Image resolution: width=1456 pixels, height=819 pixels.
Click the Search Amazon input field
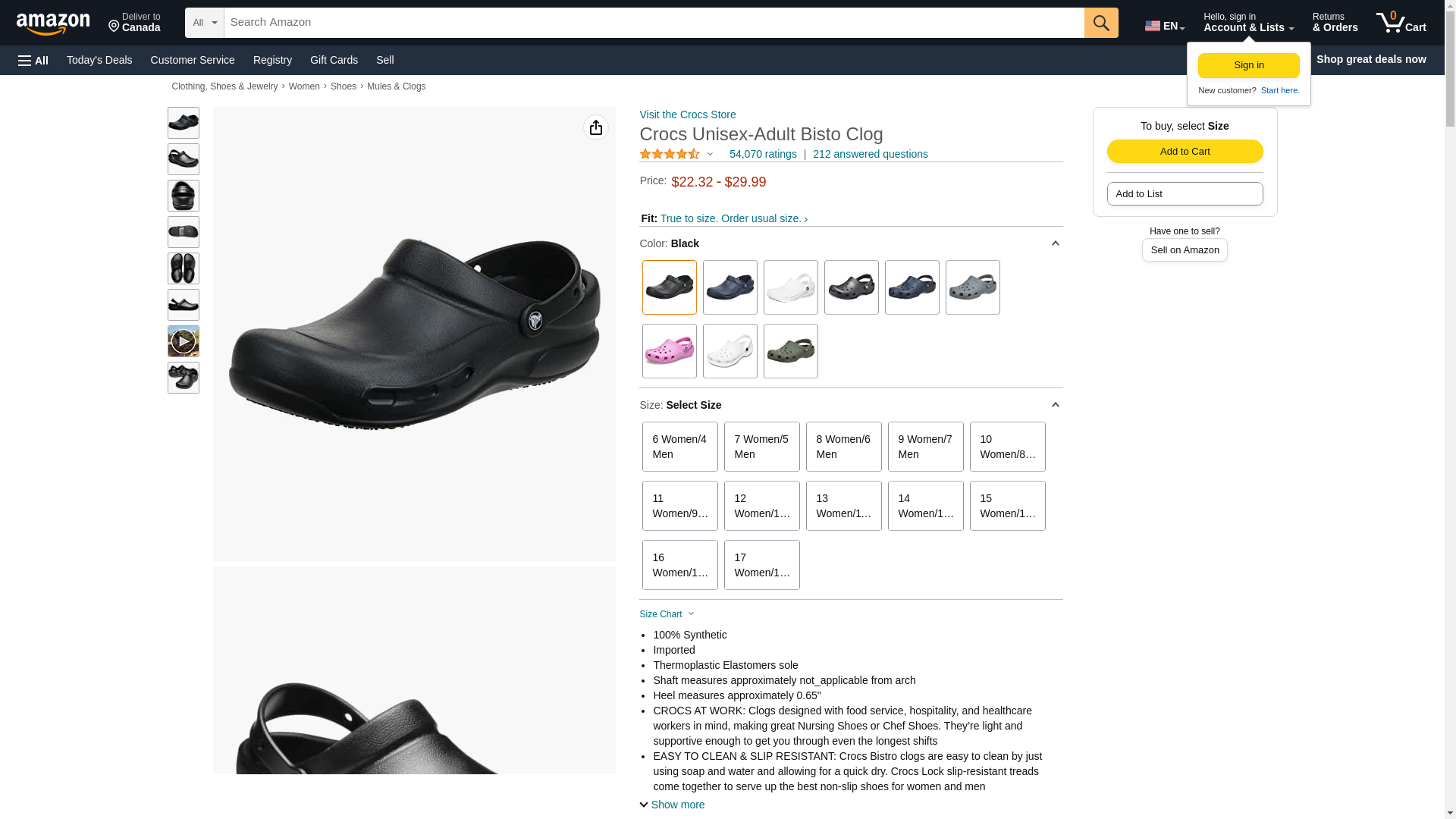[654, 23]
